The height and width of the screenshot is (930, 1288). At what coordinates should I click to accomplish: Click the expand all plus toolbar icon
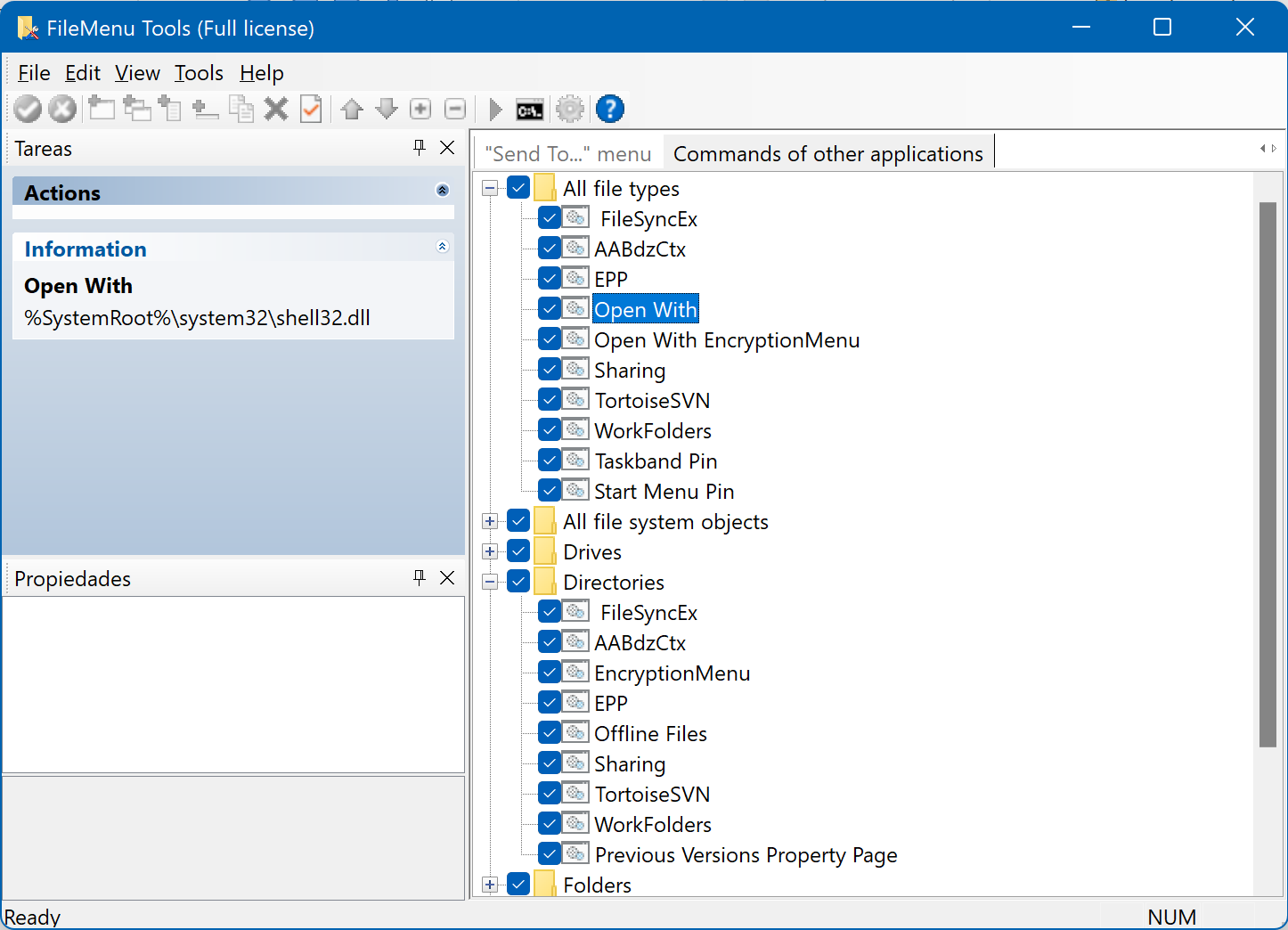coord(420,109)
